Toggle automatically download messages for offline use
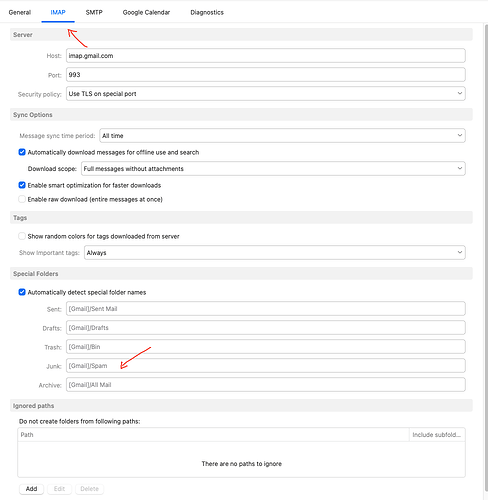Screen dimensions: 488x500 [x=22, y=152]
